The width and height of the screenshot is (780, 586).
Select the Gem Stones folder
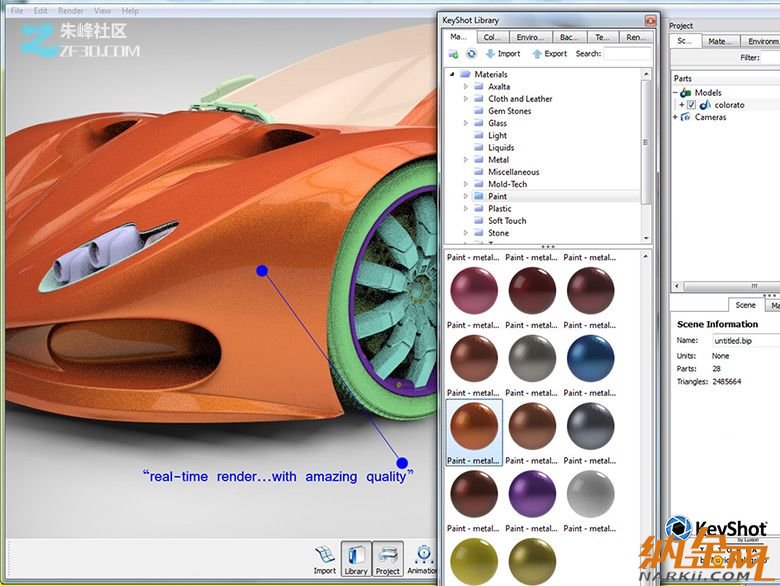[509, 111]
